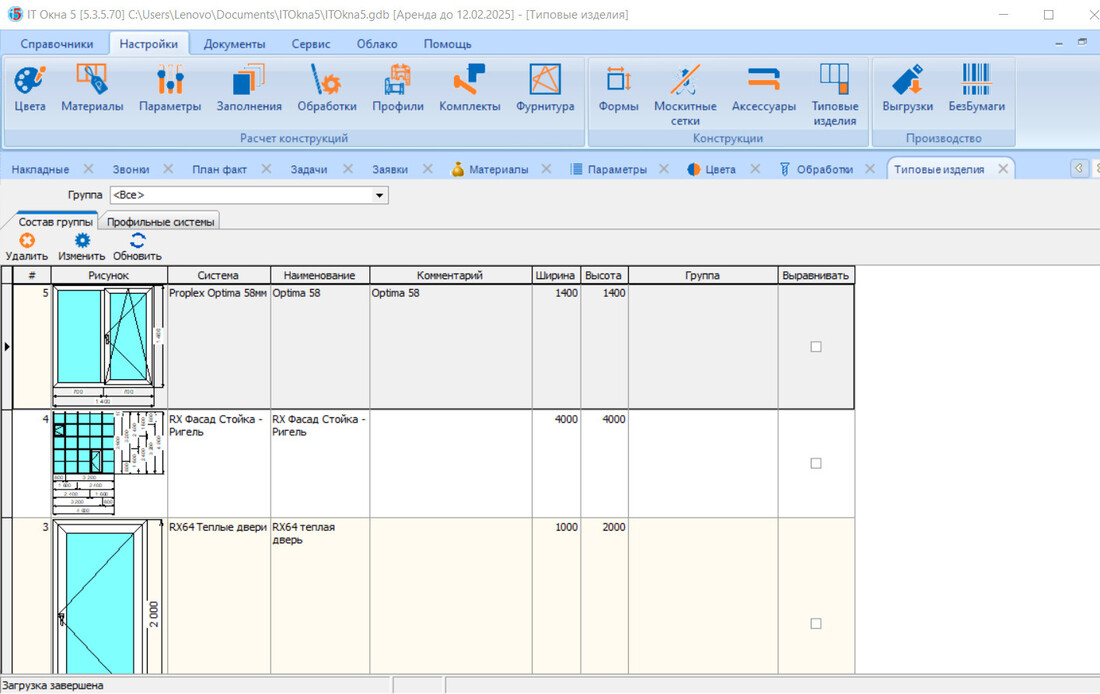
Task: Sort table by the Система column header
Action: click(218, 276)
